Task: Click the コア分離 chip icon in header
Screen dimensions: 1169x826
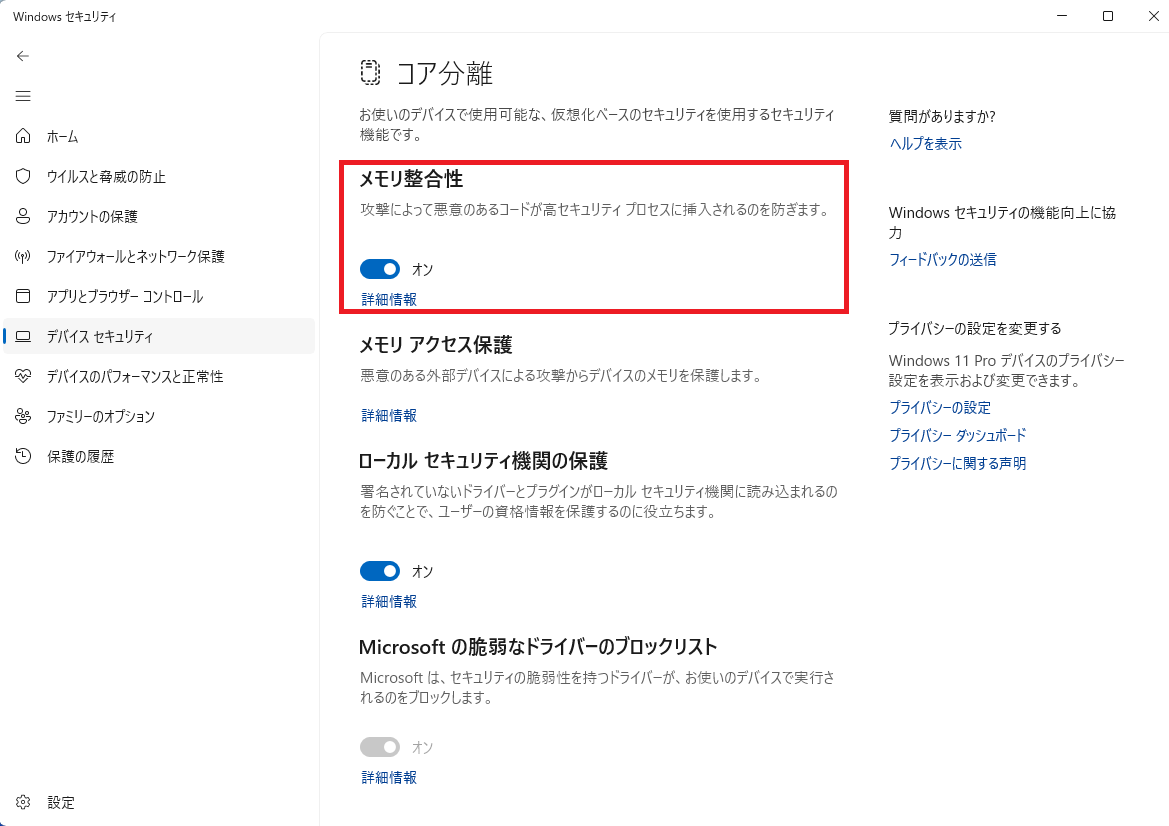Action: click(371, 72)
